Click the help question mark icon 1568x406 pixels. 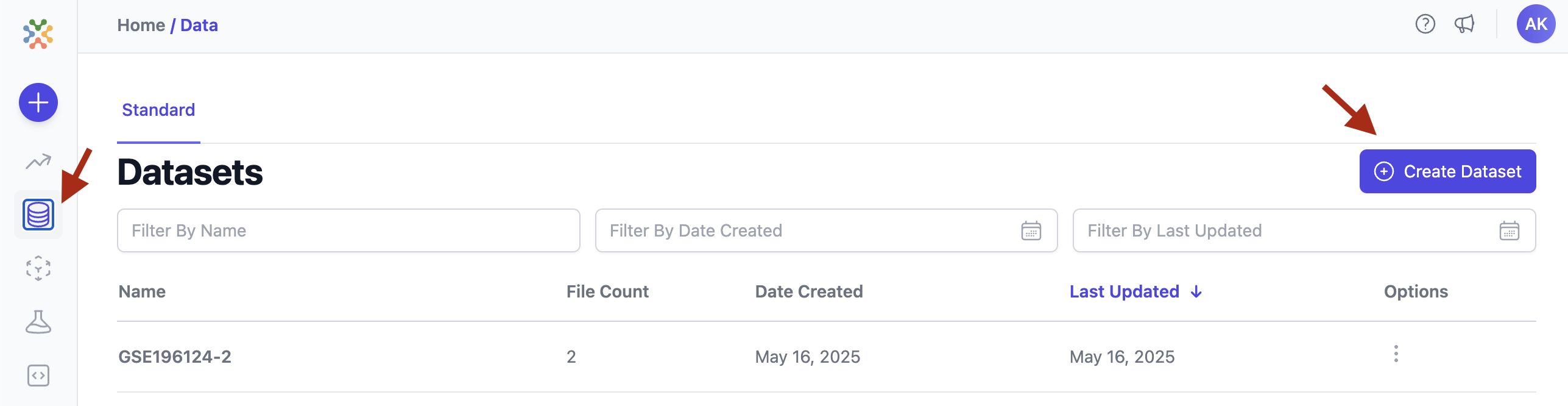tap(1425, 24)
